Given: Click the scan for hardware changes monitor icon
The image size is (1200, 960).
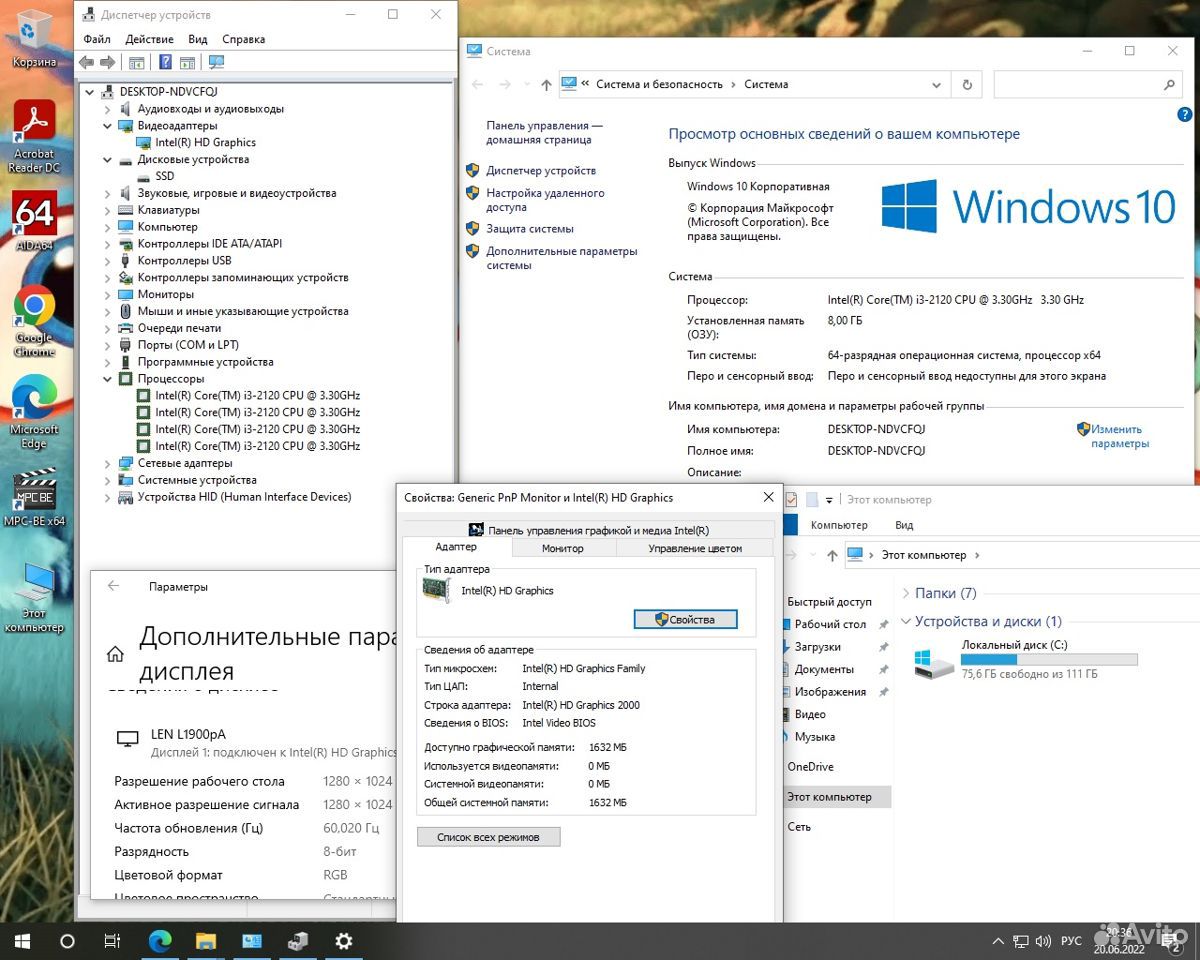Looking at the screenshot, I should click(216, 62).
